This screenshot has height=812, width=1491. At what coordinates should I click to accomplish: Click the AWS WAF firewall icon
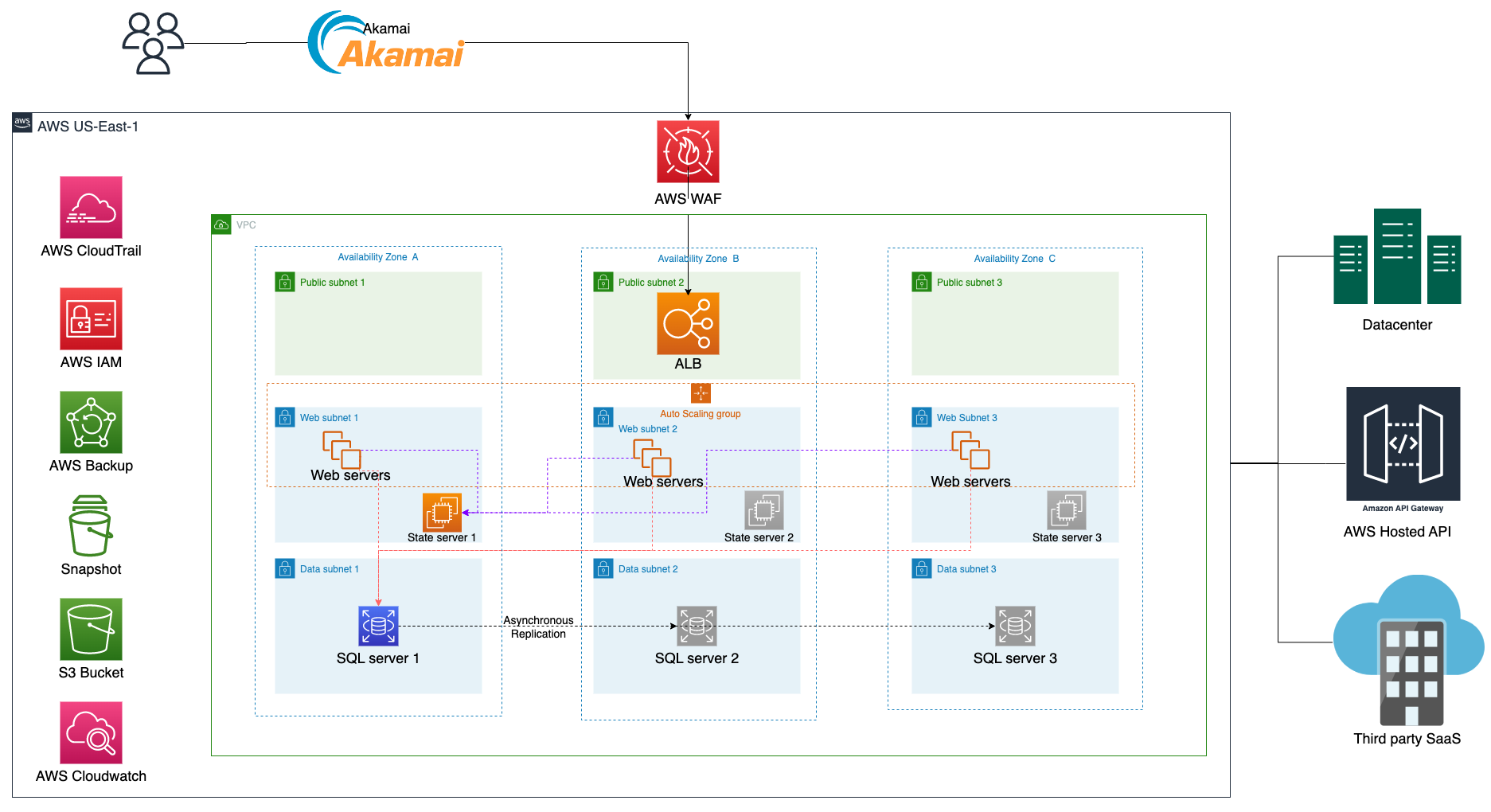688,151
